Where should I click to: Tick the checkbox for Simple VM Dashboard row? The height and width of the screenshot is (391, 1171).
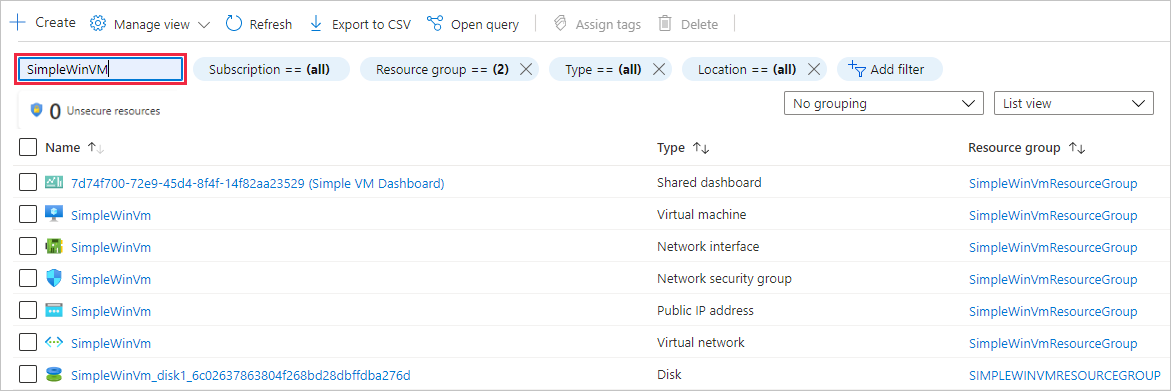pyautogui.click(x=28, y=182)
